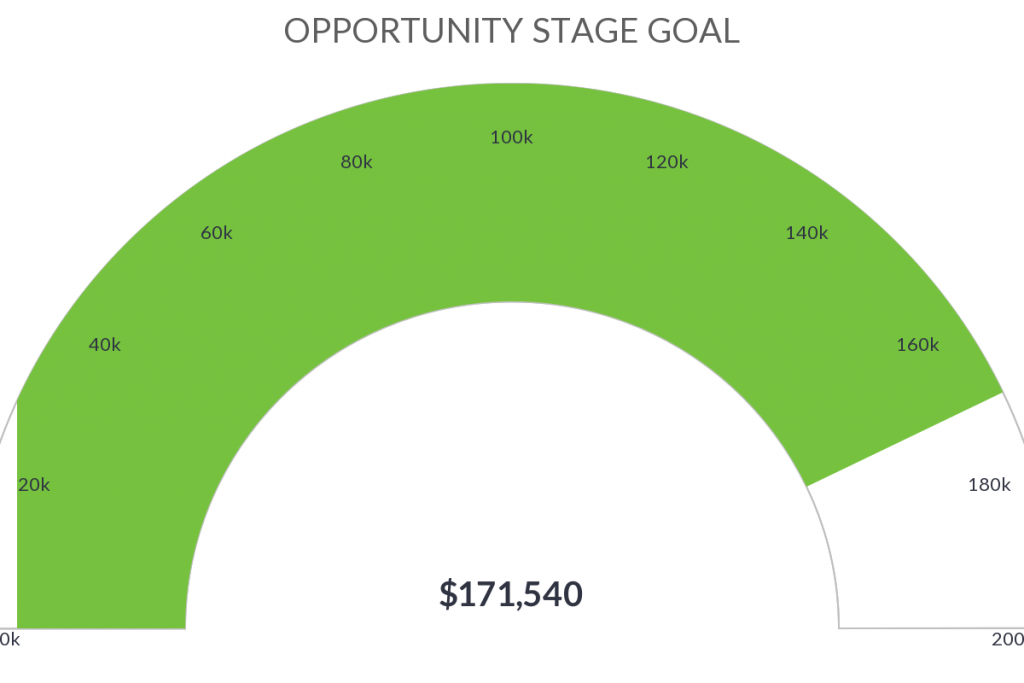Screen dimensions: 1024x683
Task: Click the 140k scale label
Action: (x=807, y=232)
